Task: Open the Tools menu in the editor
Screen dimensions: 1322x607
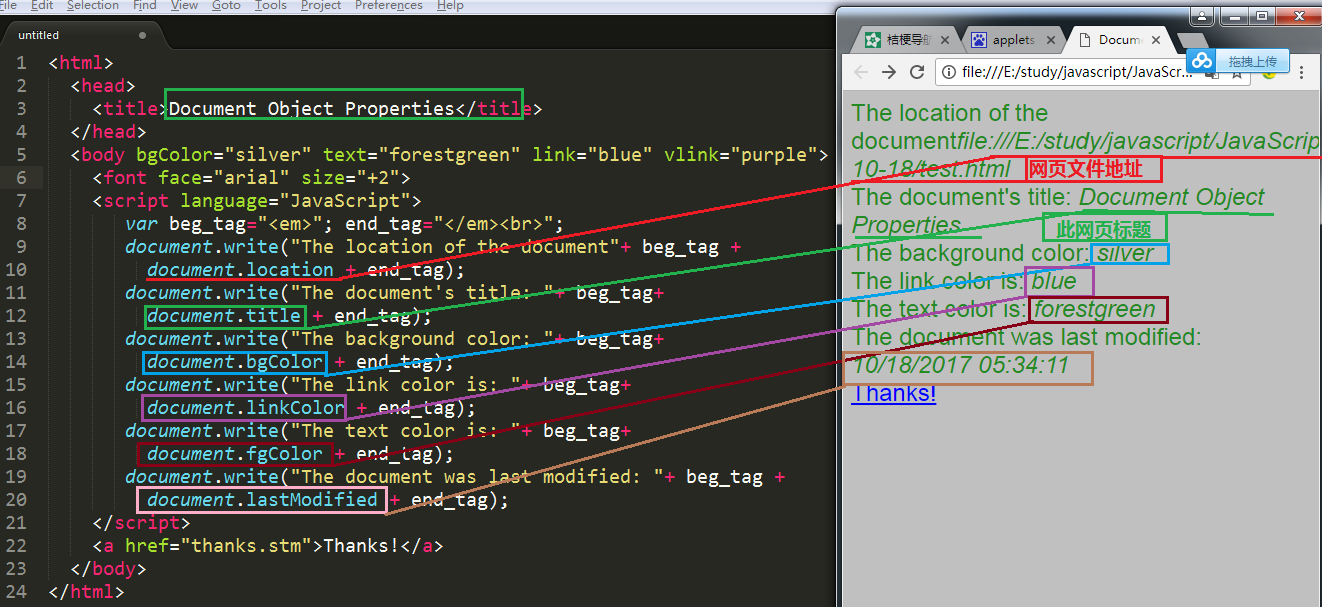Action: 272,5
